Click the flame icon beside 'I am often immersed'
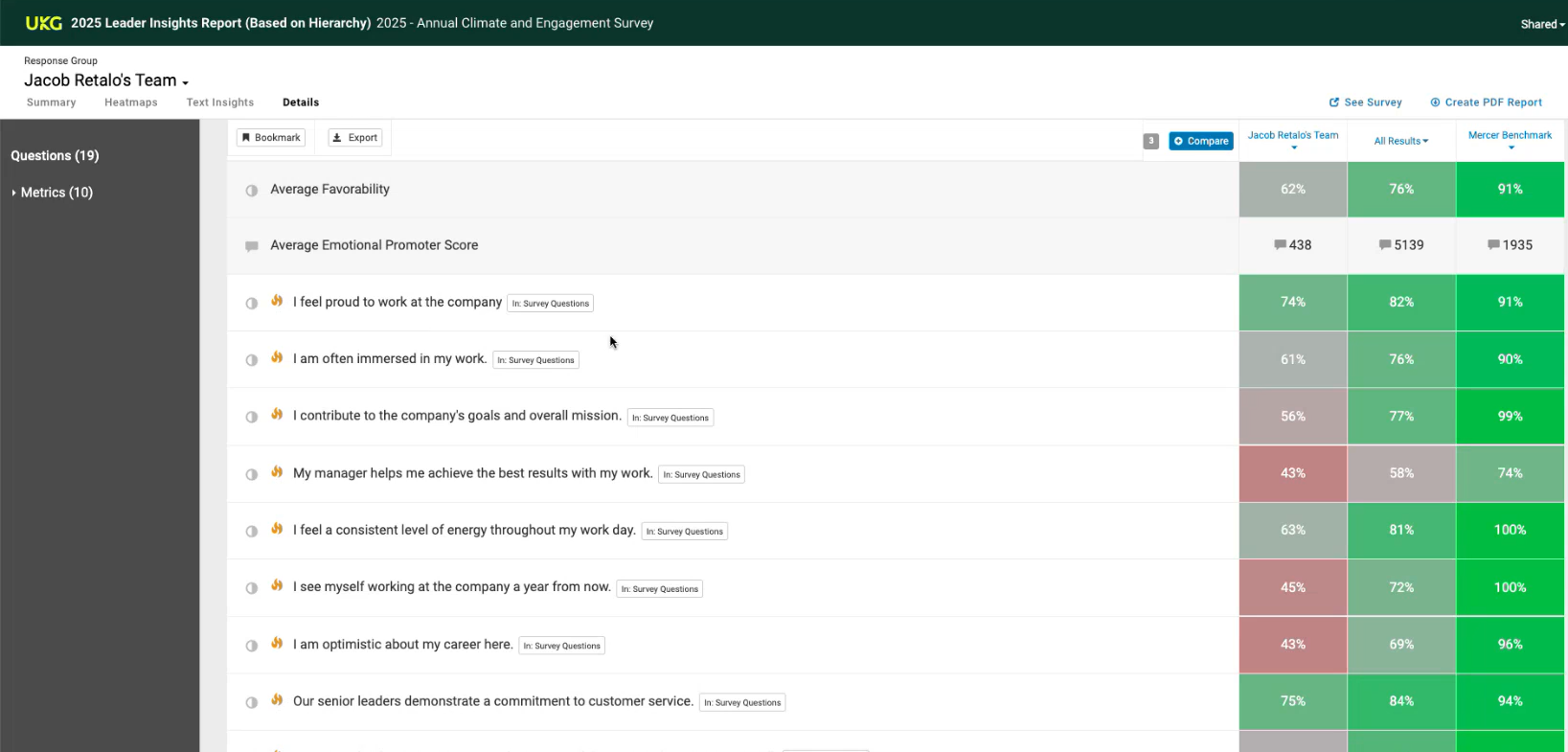The height and width of the screenshot is (752, 1568). pyautogui.click(x=277, y=358)
